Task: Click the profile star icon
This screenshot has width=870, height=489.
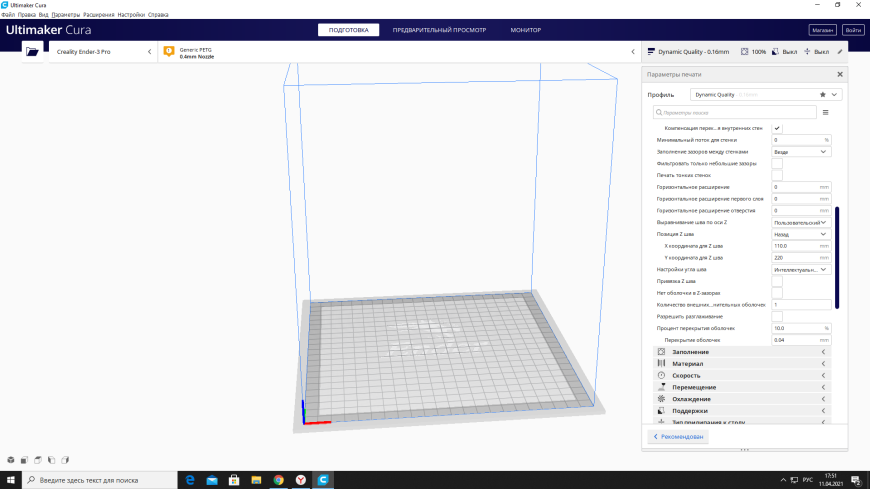Action: point(823,95)
